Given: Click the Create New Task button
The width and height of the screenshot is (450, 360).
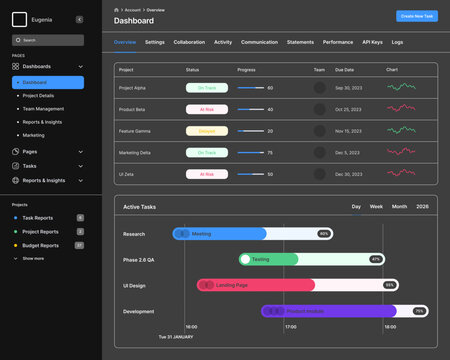Looking at the screenshot, I should point(417,16).
